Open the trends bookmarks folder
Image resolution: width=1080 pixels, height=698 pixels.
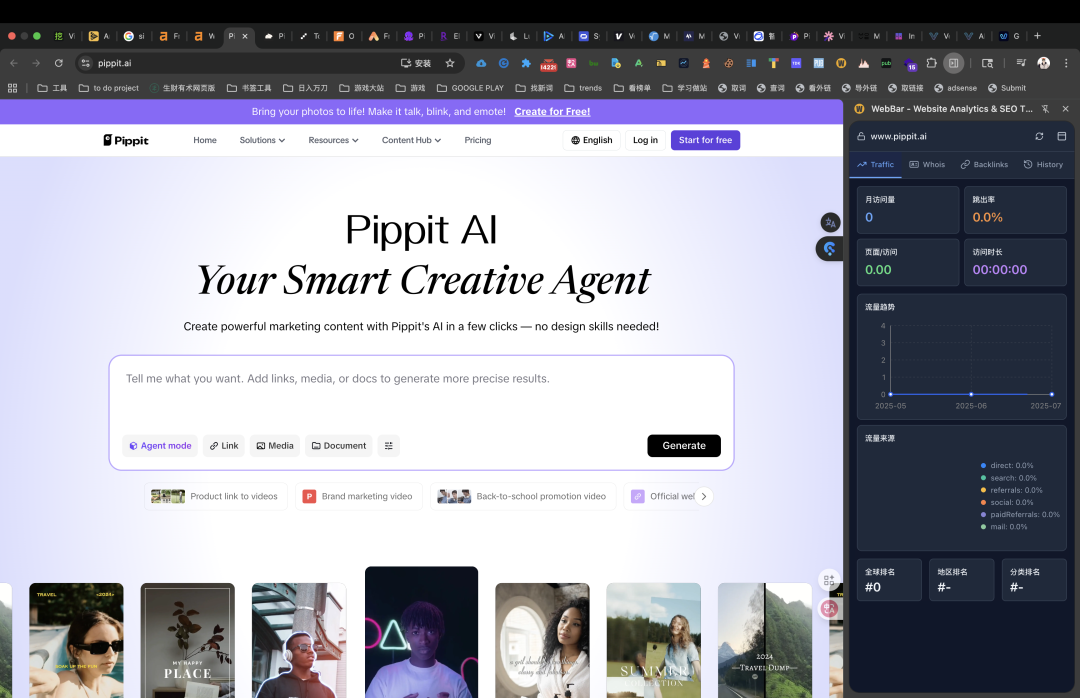[x=583, y=88]
